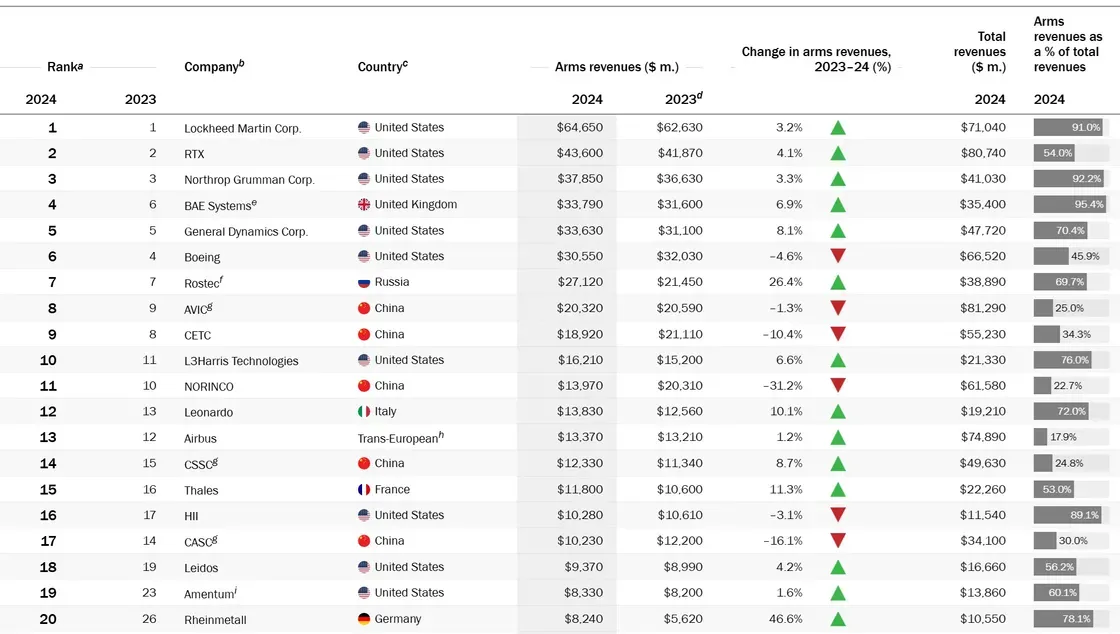Click the red down arrow in Boeing row

point(838,256)
